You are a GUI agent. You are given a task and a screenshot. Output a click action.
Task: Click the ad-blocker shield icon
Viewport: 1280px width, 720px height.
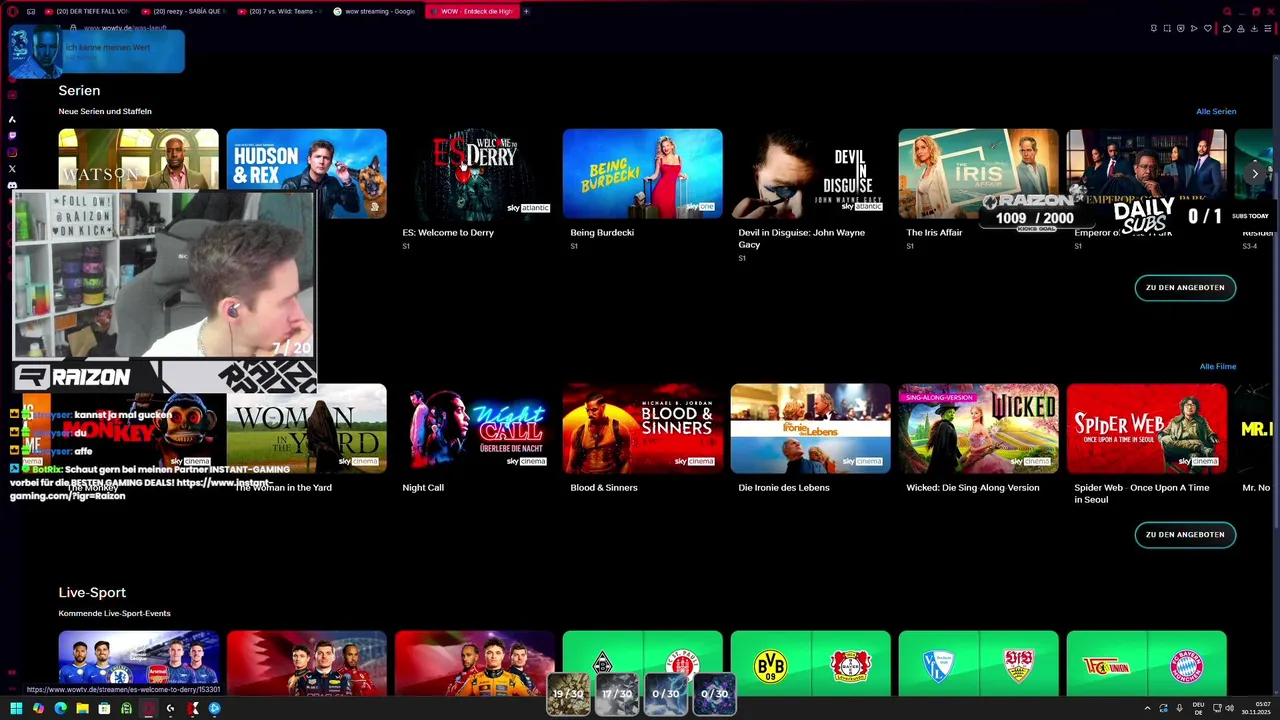1180,28
